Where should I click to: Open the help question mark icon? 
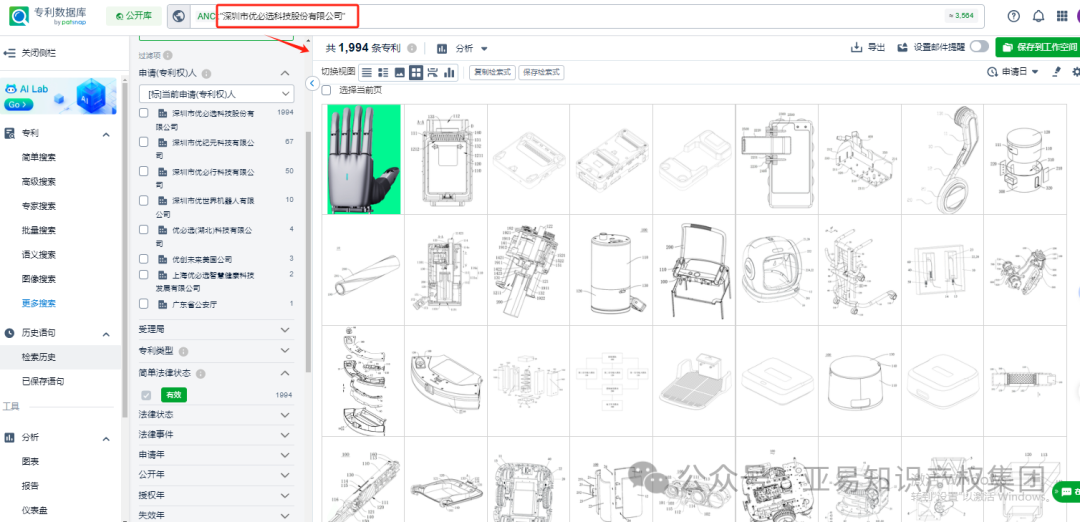(x=1013, y=16)
